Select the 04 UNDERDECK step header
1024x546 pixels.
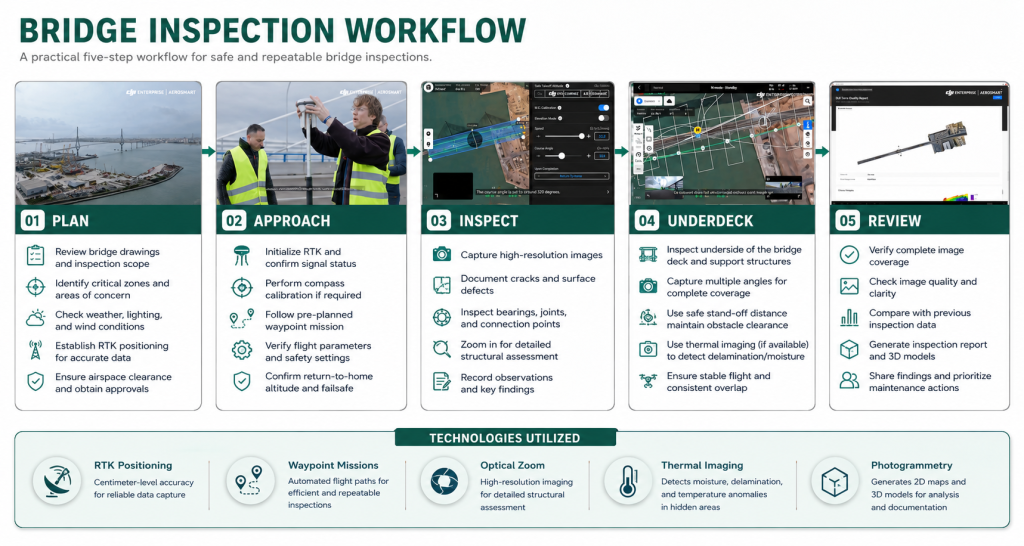pos(722,220)
